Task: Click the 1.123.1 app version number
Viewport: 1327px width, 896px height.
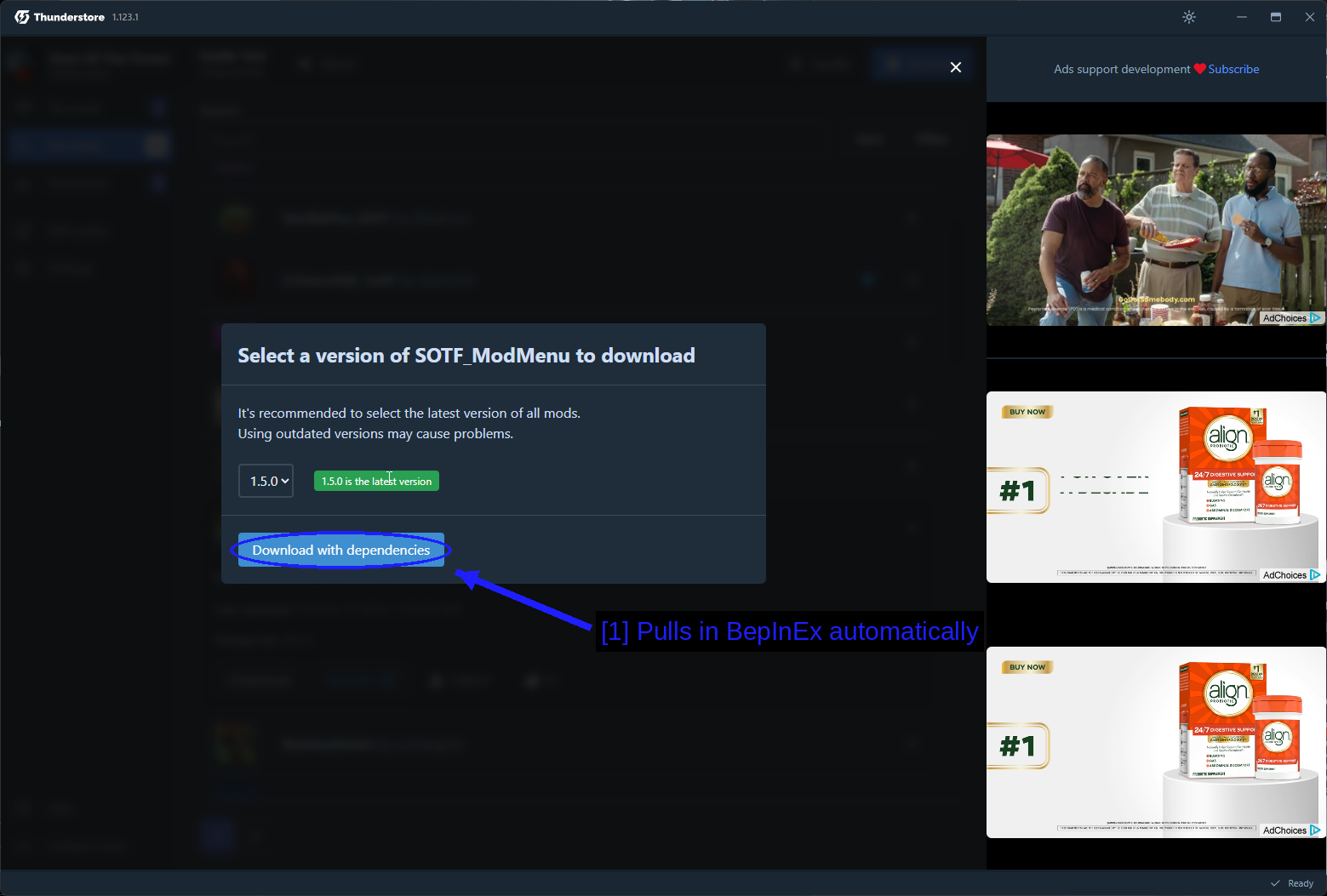Action: [125, 17]
